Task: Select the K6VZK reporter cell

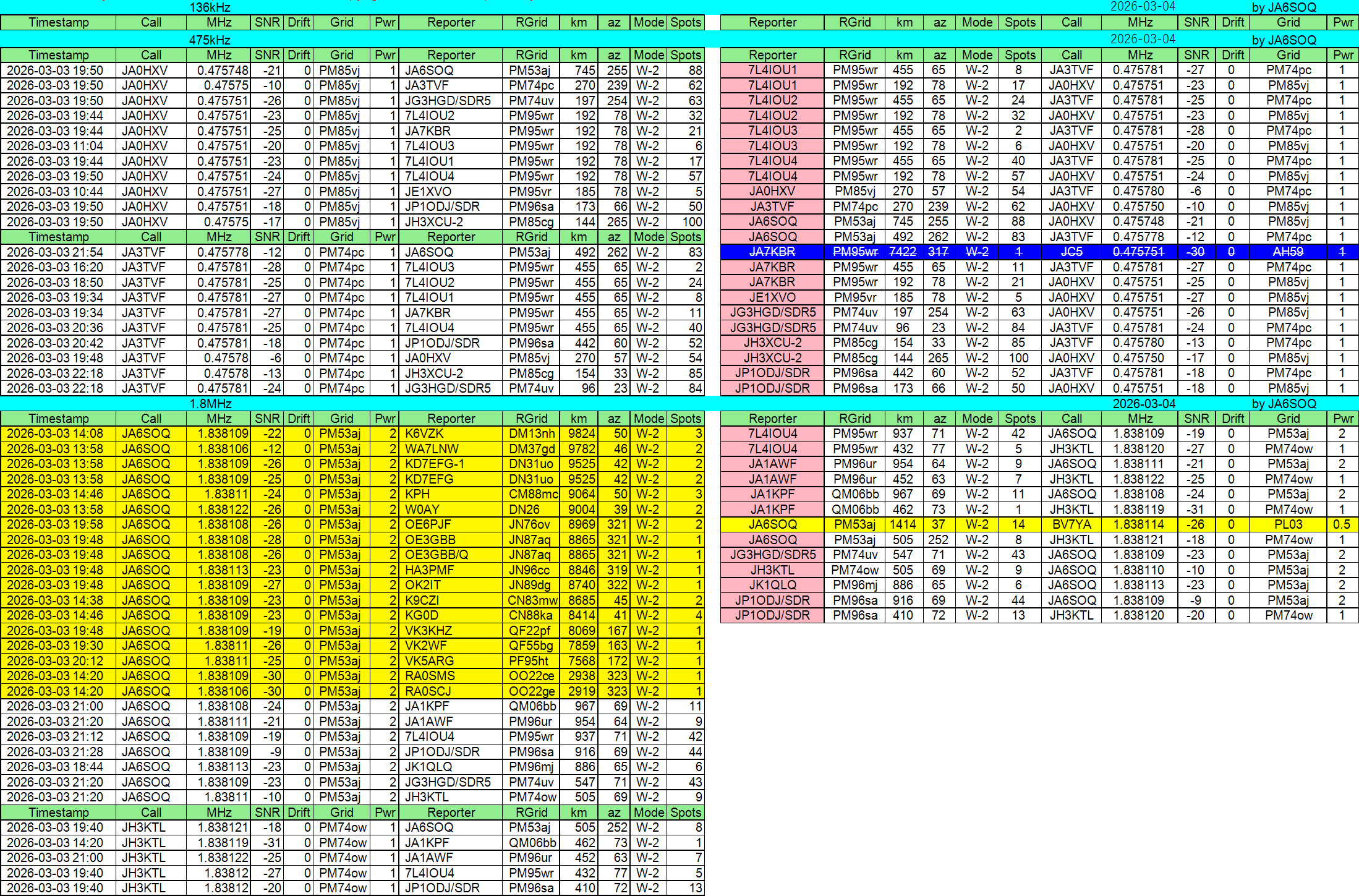Action: click(x=449, y=433)
